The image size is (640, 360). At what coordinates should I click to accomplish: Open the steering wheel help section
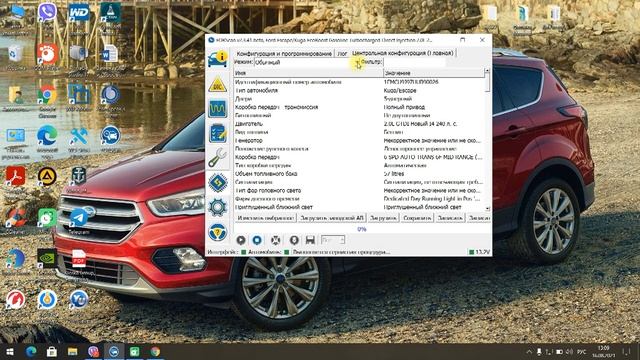(218, 232)
